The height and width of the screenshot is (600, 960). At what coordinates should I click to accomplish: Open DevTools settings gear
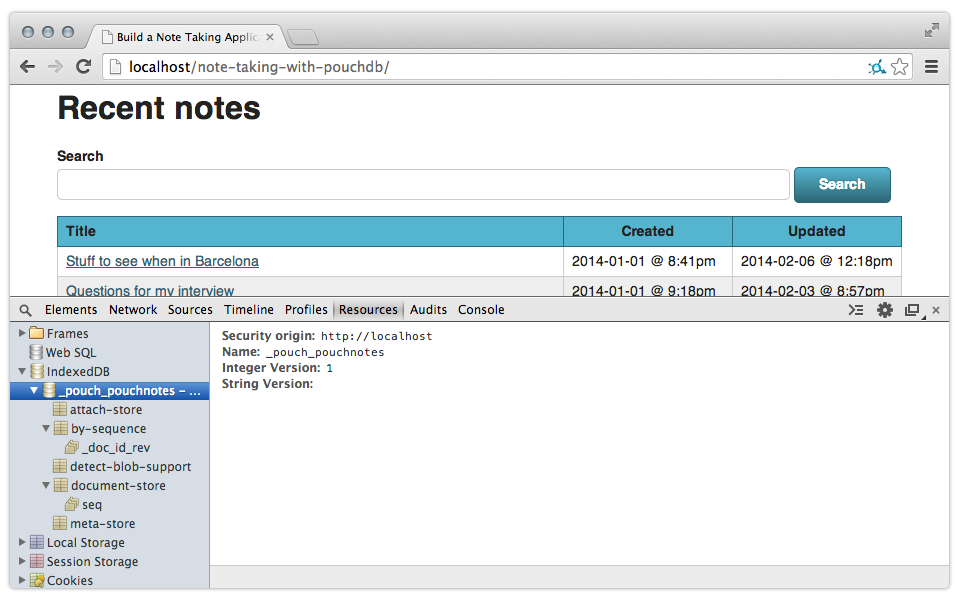[885, 310]
